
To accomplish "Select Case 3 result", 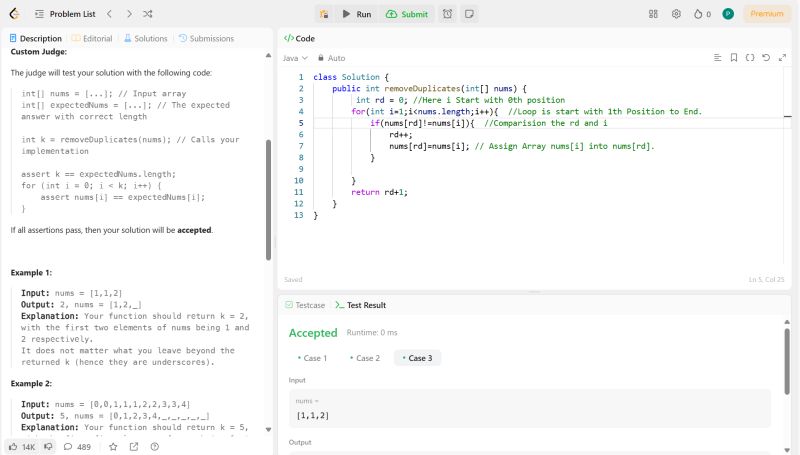I will pyautogui.click(x=417, y=358).
